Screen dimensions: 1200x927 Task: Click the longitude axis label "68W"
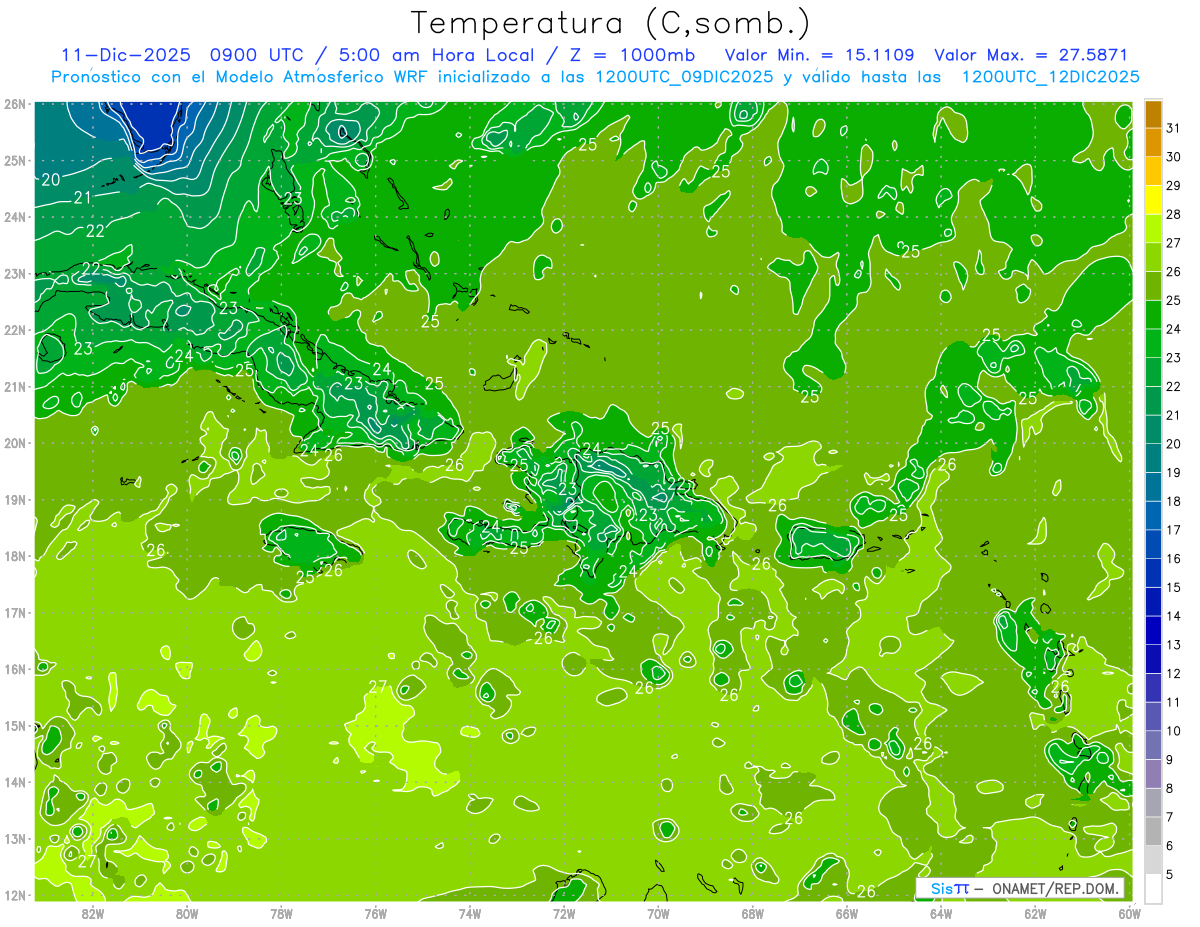click(x=753, y=913)
